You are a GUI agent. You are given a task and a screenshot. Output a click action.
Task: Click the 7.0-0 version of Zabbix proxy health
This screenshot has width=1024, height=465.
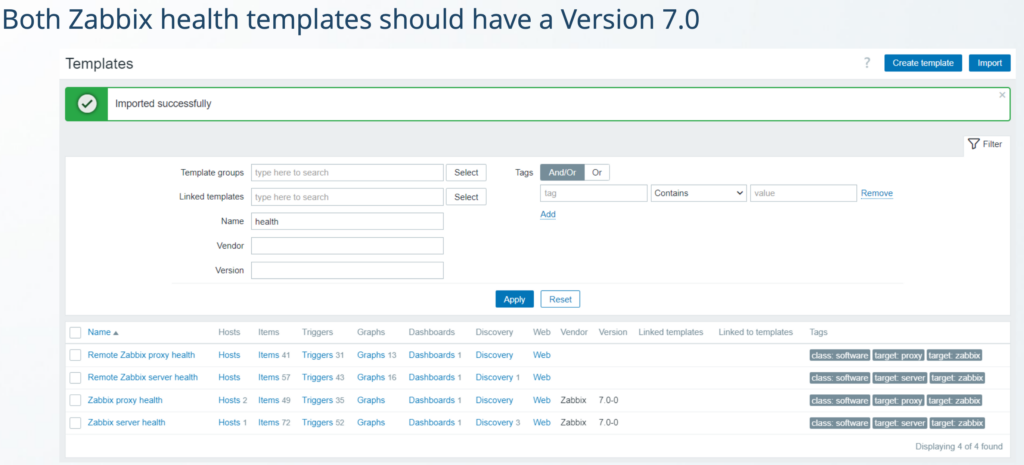(609, 400)
